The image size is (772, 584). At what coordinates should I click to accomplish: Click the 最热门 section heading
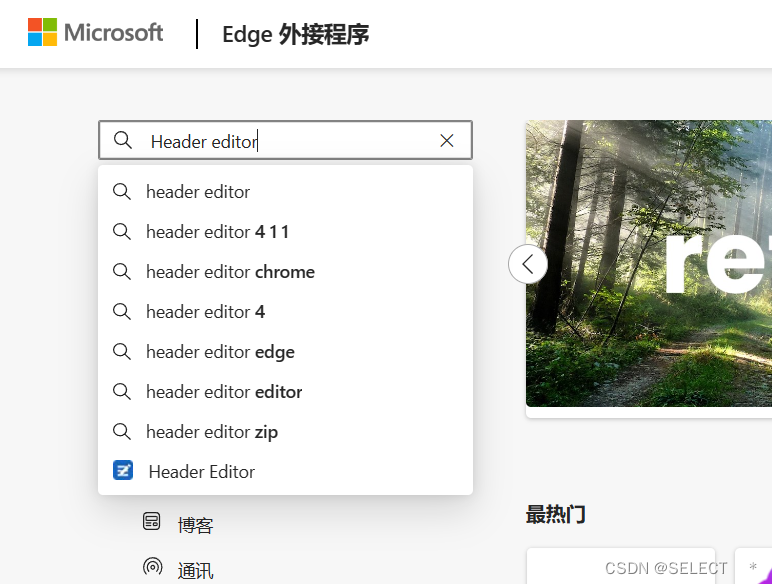555,515
